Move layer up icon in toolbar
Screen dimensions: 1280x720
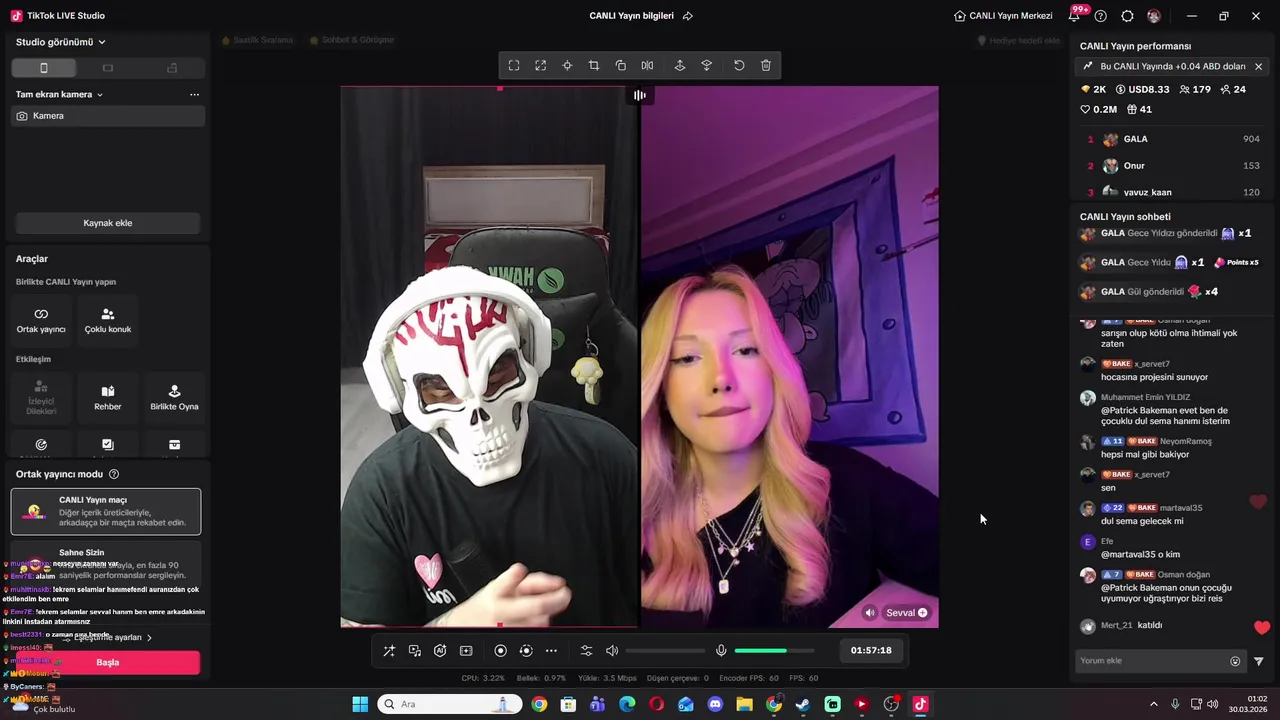pyautogui.click(x=680, y=66)
